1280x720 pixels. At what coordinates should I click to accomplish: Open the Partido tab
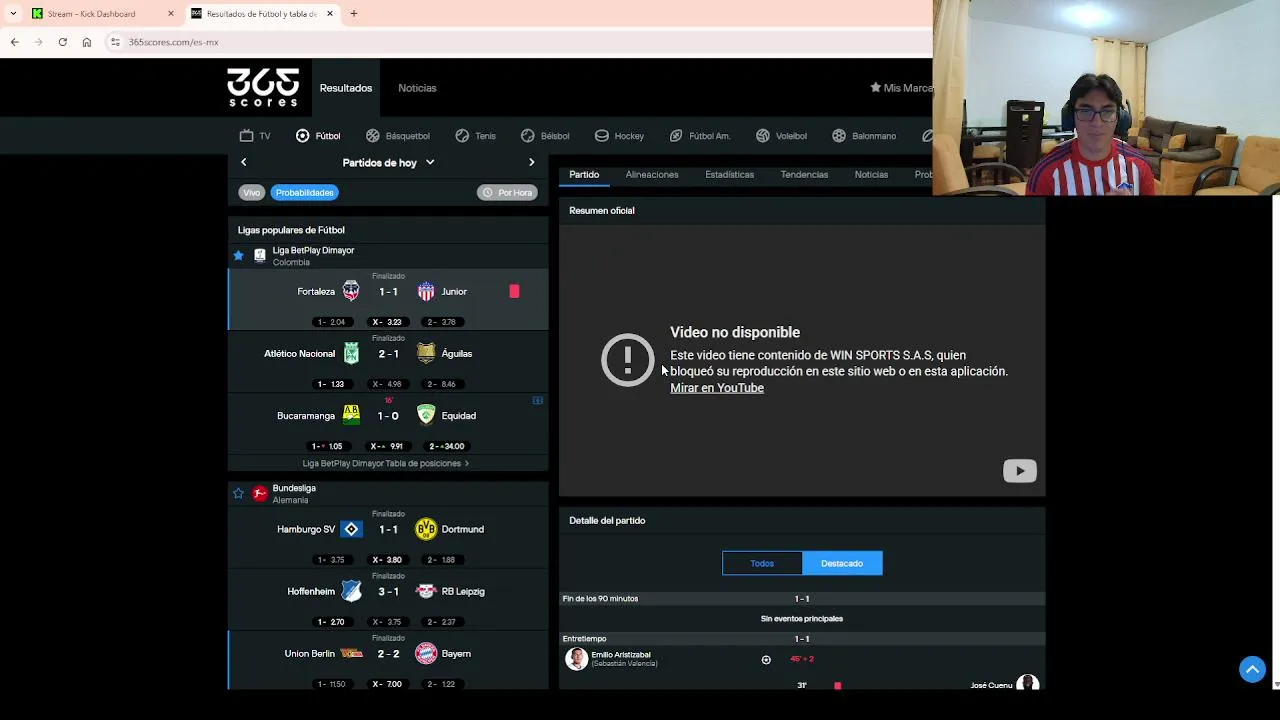(x=584, y=174)
